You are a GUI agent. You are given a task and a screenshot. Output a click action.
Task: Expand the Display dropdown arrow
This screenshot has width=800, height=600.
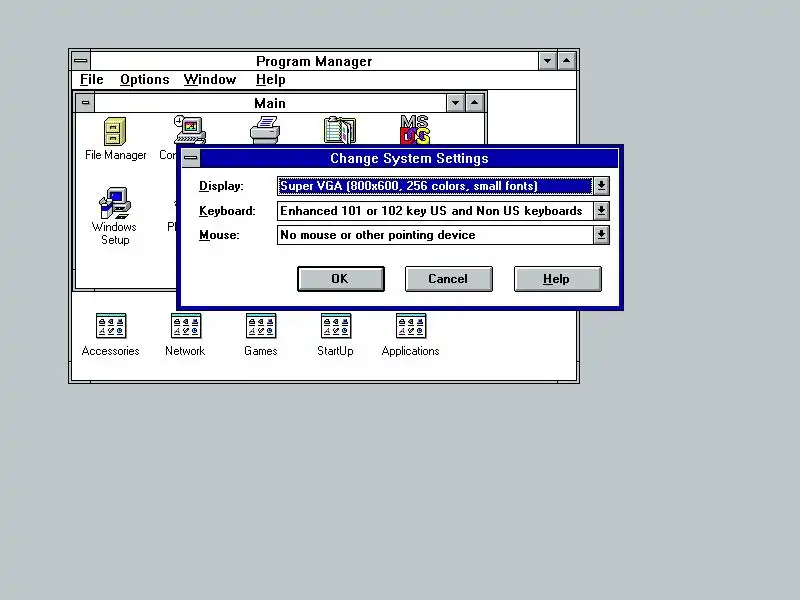click(601, 186)
